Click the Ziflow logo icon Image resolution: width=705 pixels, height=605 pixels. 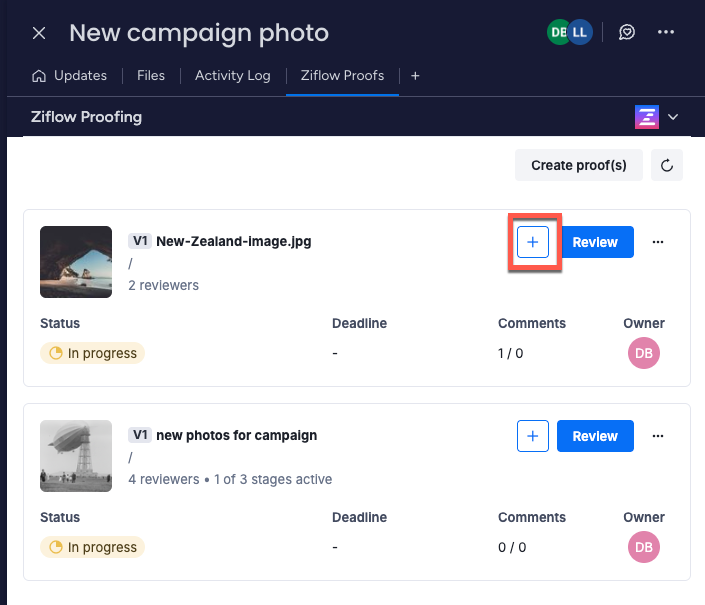click(647, 117)
